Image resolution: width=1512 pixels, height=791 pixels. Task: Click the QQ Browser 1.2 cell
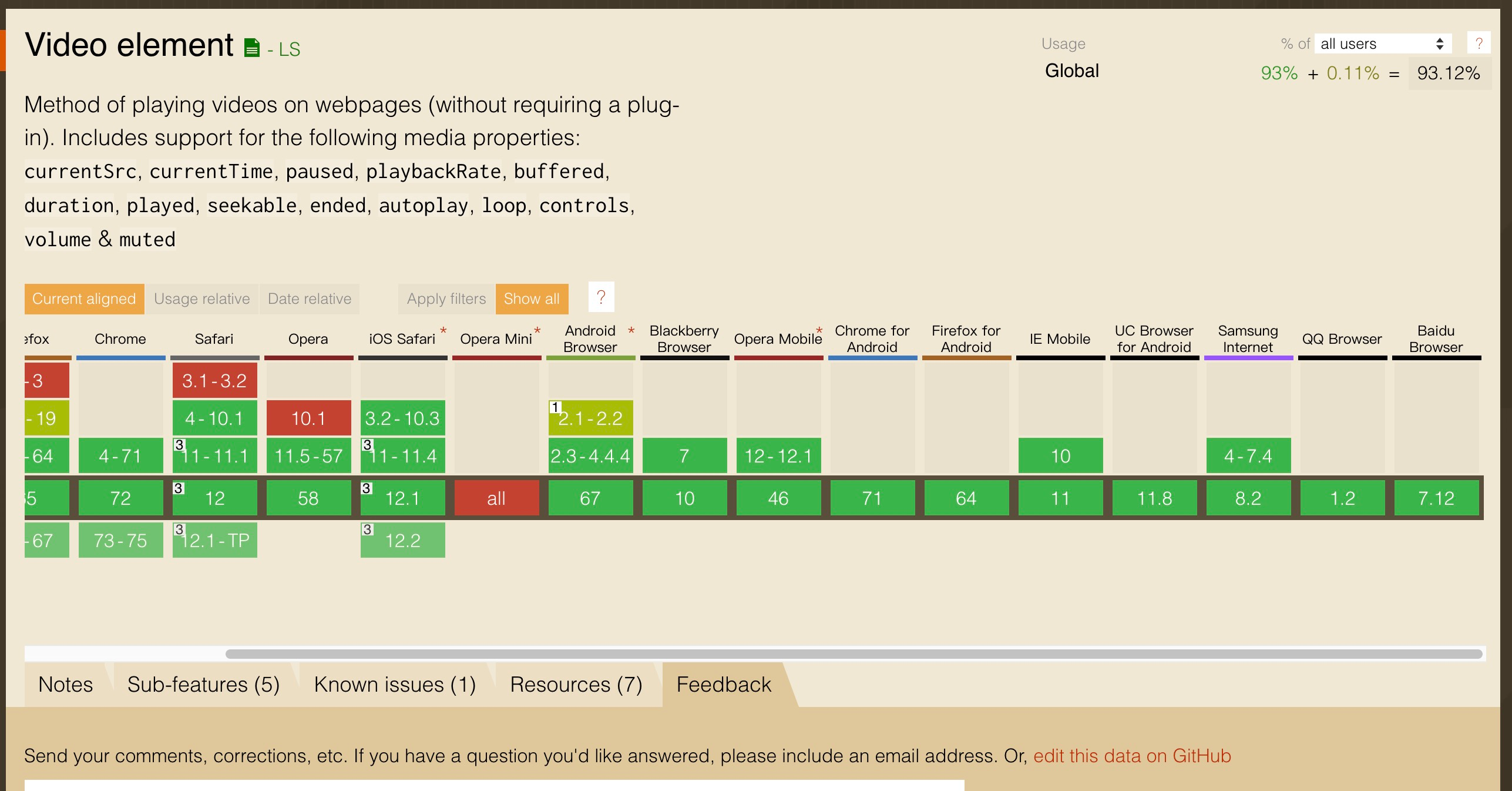[1343, 498]
